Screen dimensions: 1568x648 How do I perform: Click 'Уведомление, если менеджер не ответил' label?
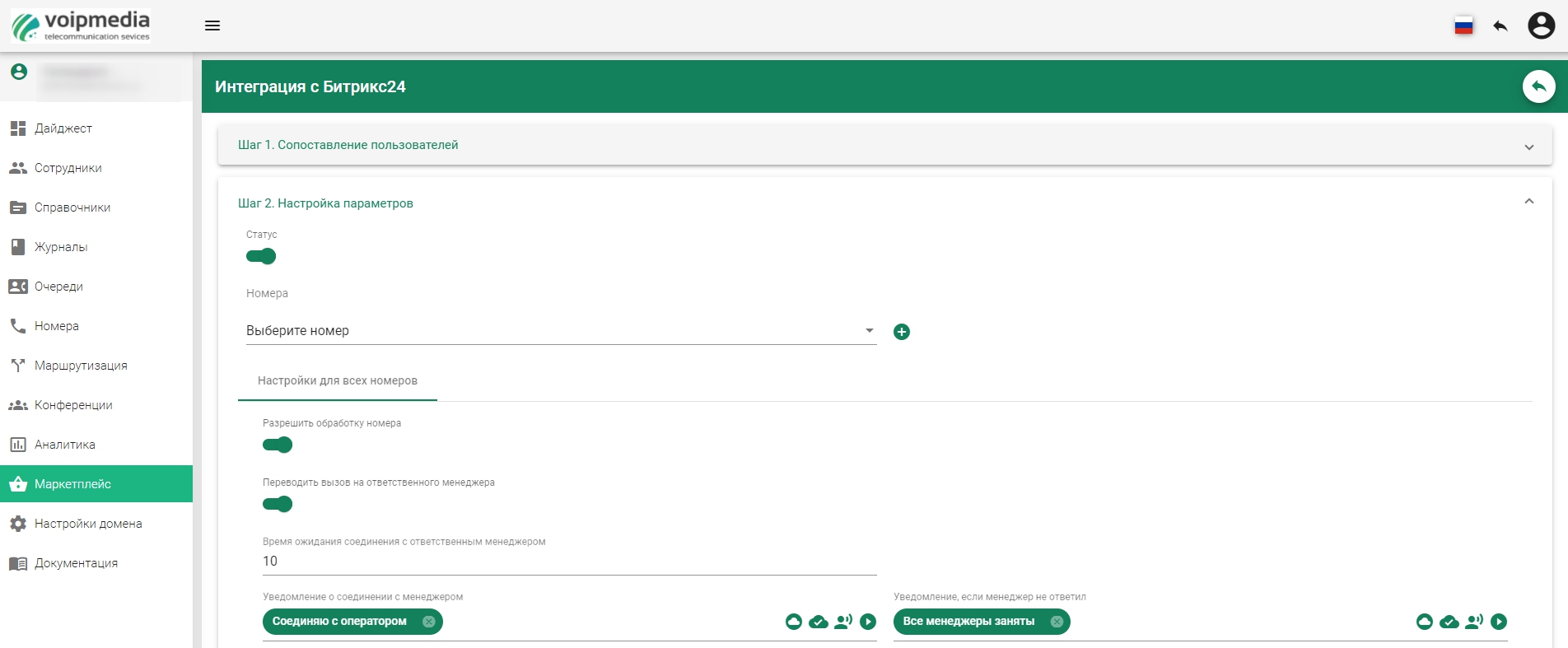pyautogui.click(x=990, y=597)
